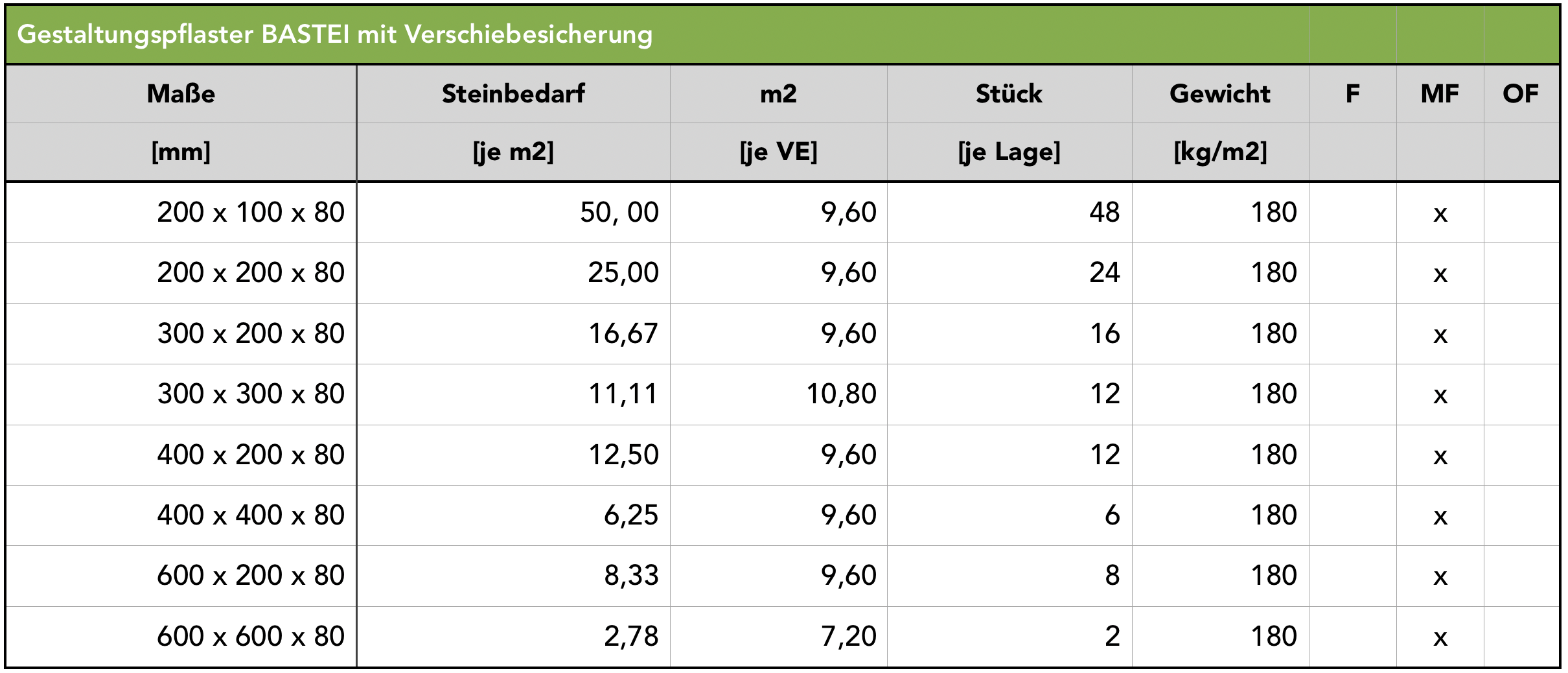Image resolution: width=1568 pixels, height=673 pixels.
Task: Click the table title Gestaltungspflaster BASTEI
Action: [x=334, y=34]
